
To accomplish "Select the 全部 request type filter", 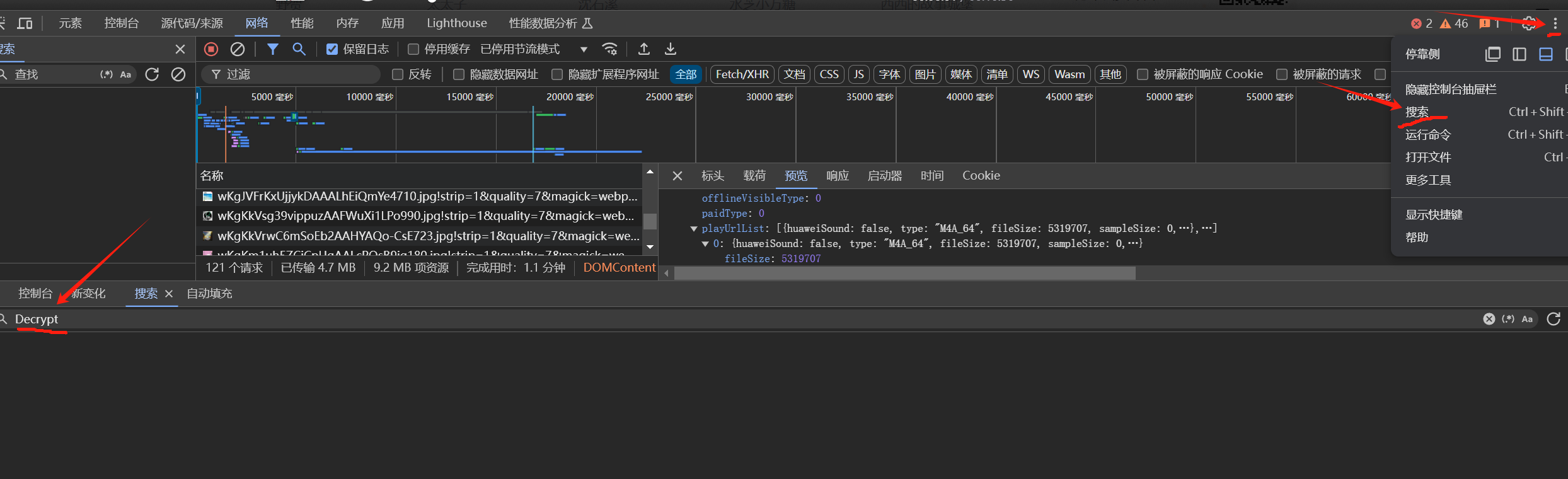I will (686, 74).
